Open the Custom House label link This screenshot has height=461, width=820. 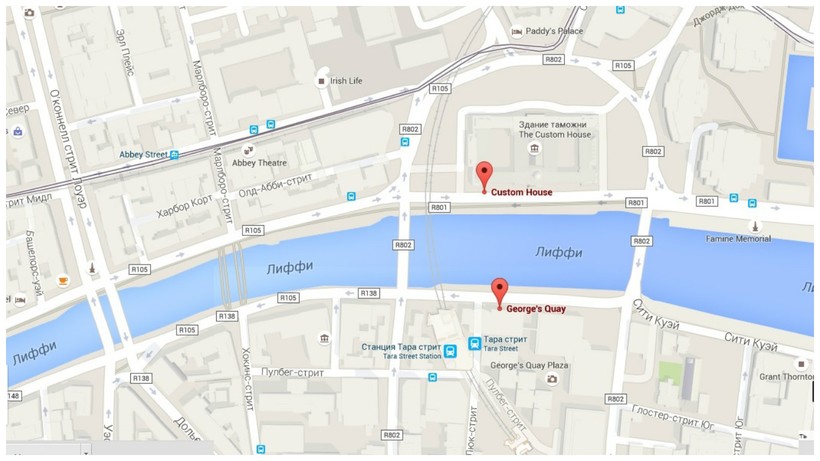[x=521, y=192]
